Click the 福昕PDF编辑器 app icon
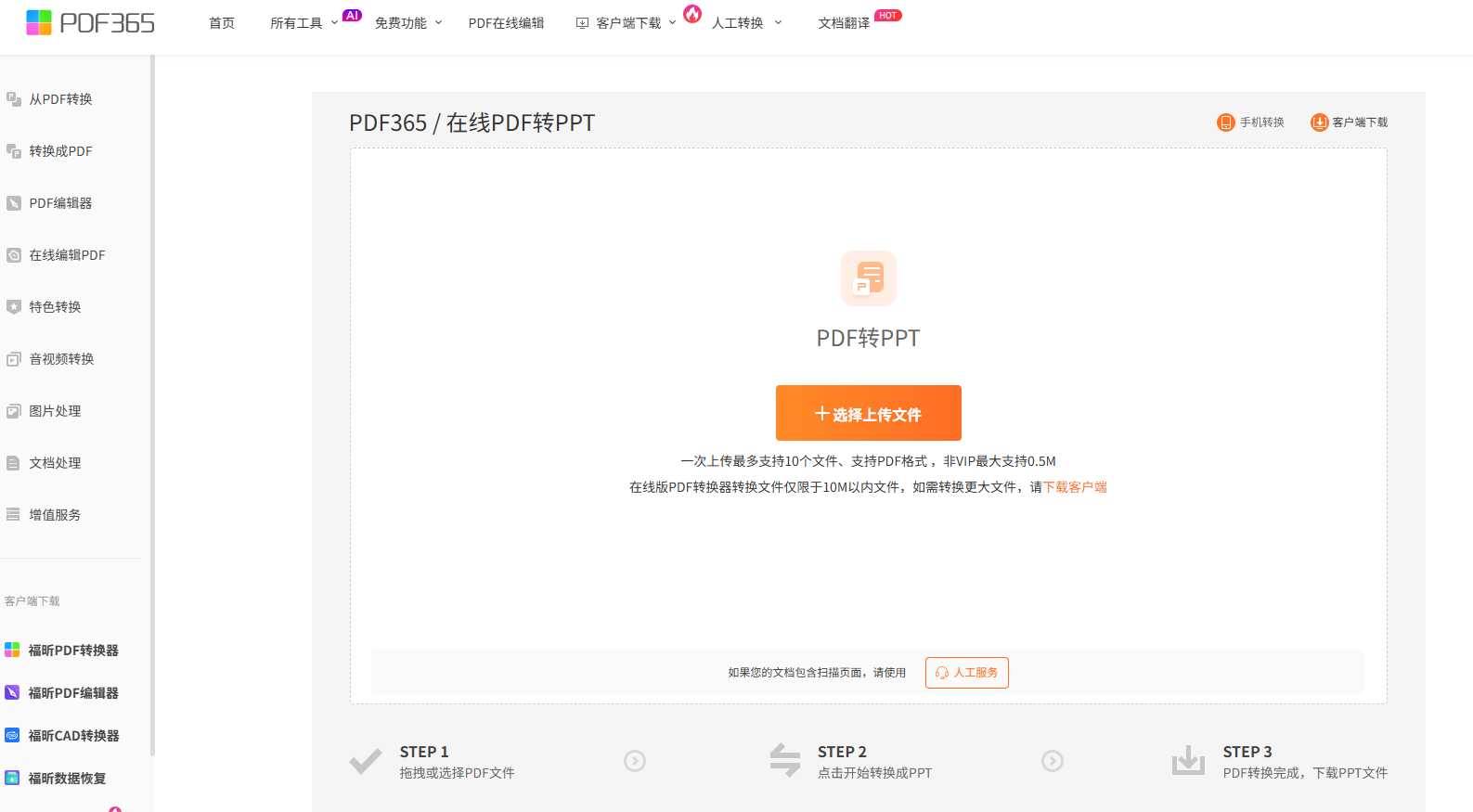 (x=12, y=693)
